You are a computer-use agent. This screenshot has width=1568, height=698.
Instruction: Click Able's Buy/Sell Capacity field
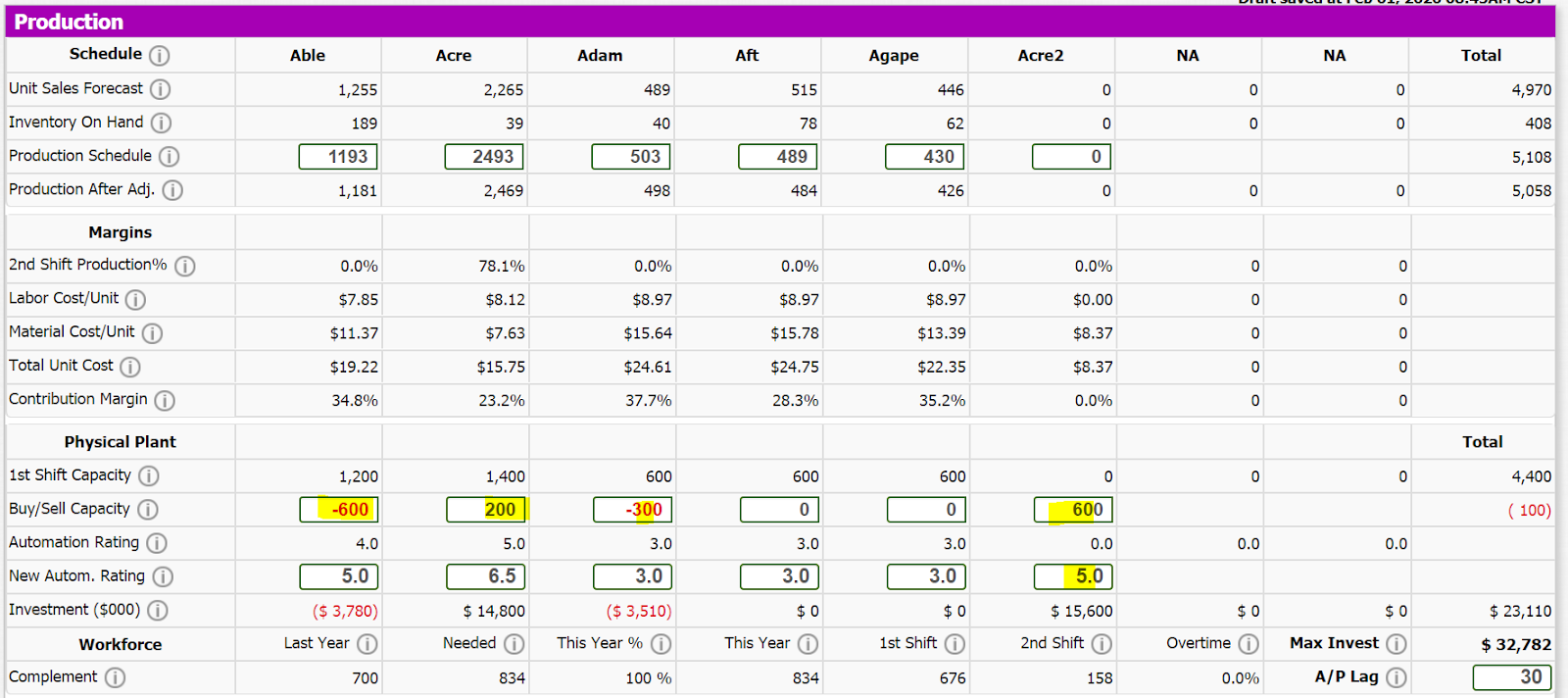pos(338,510)
